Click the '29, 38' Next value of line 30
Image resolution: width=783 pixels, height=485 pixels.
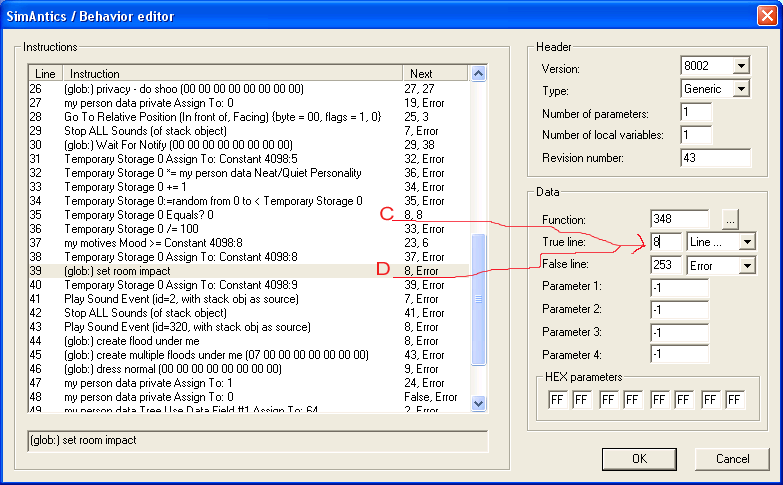[x=419, y=145]
